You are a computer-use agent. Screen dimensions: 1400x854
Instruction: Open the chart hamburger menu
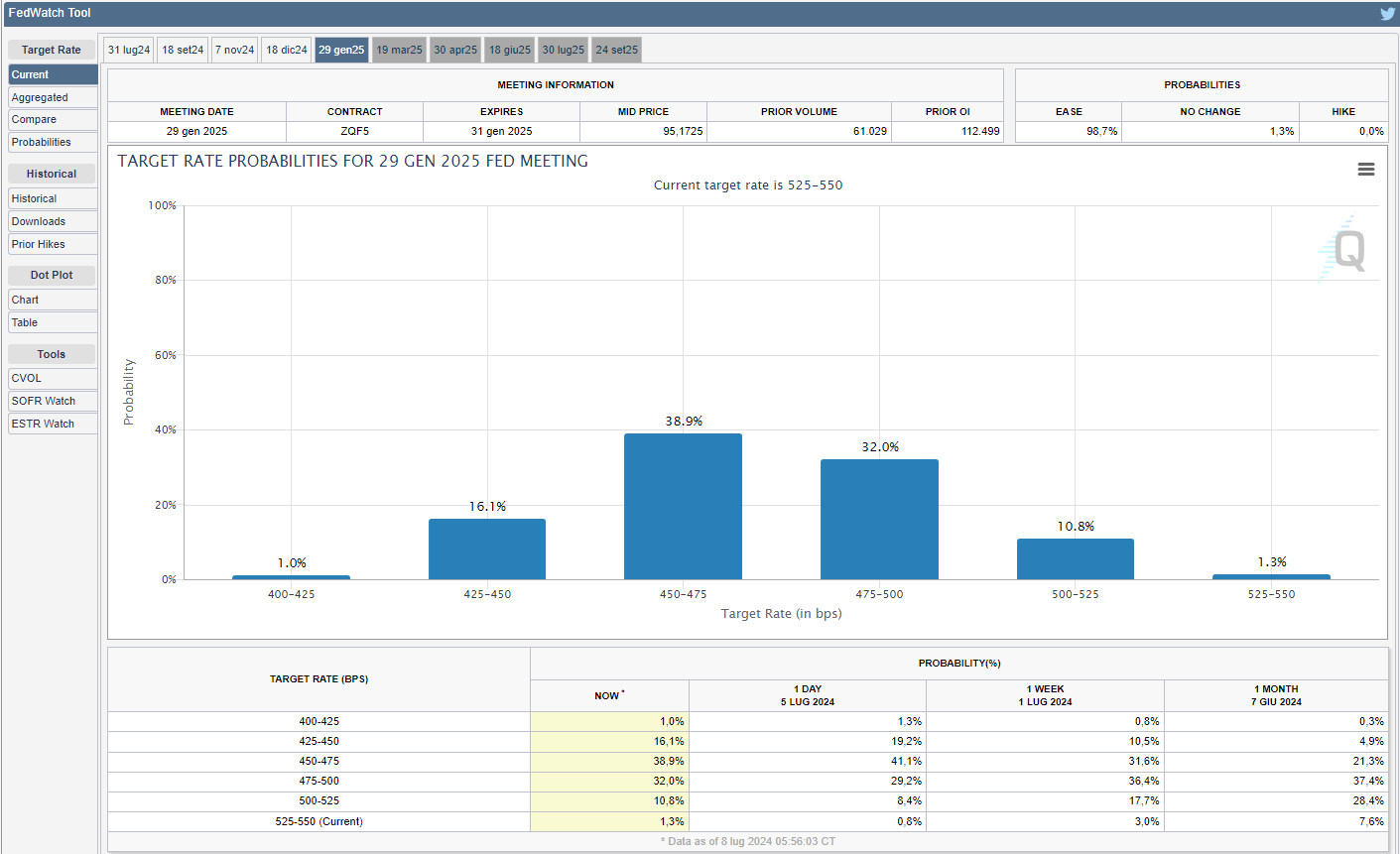click(1366, 170)
